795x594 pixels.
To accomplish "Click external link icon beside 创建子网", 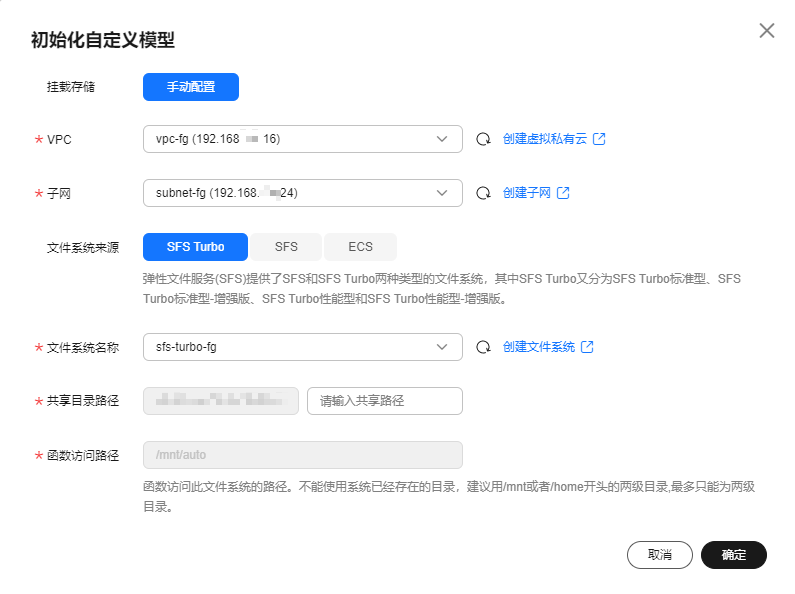I will coord(563,193).
